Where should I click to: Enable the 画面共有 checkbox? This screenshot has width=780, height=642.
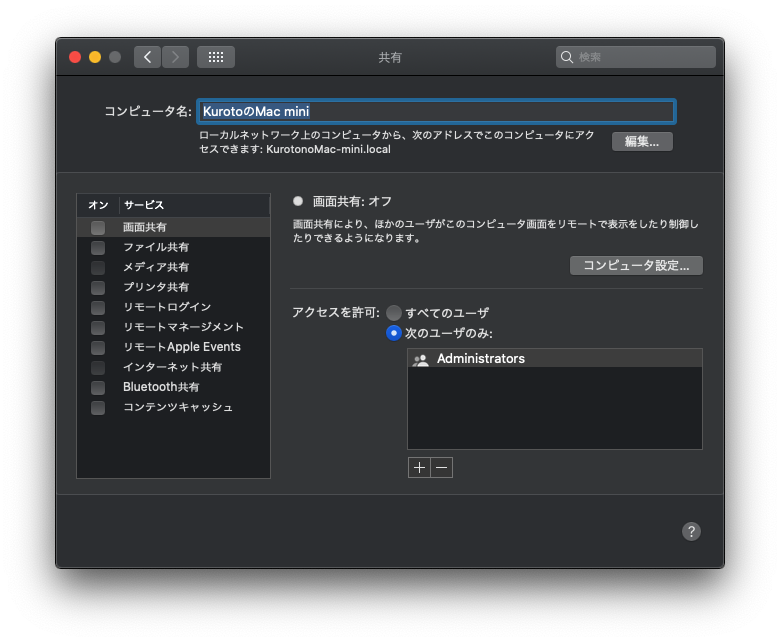[x=98, y=228]
